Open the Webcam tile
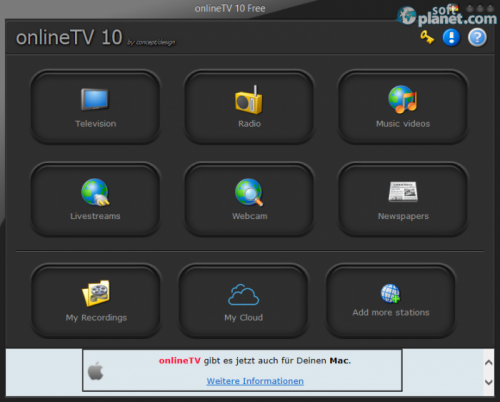This screenshot has width=500, height=402. pyautogui.click(x=249, y=199)
